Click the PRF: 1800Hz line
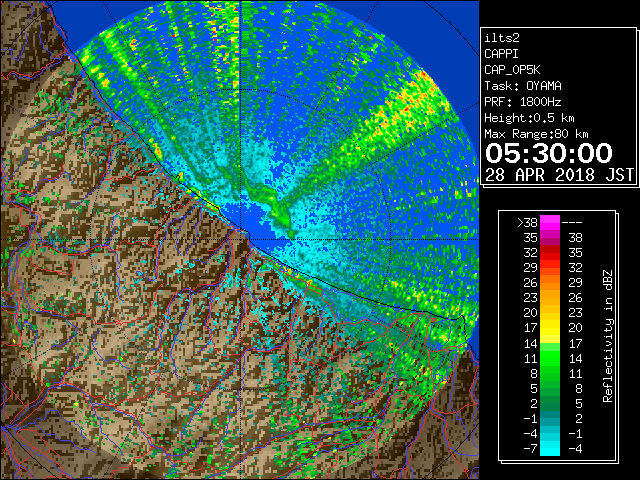The image size is (640, 480). [523, 102]
